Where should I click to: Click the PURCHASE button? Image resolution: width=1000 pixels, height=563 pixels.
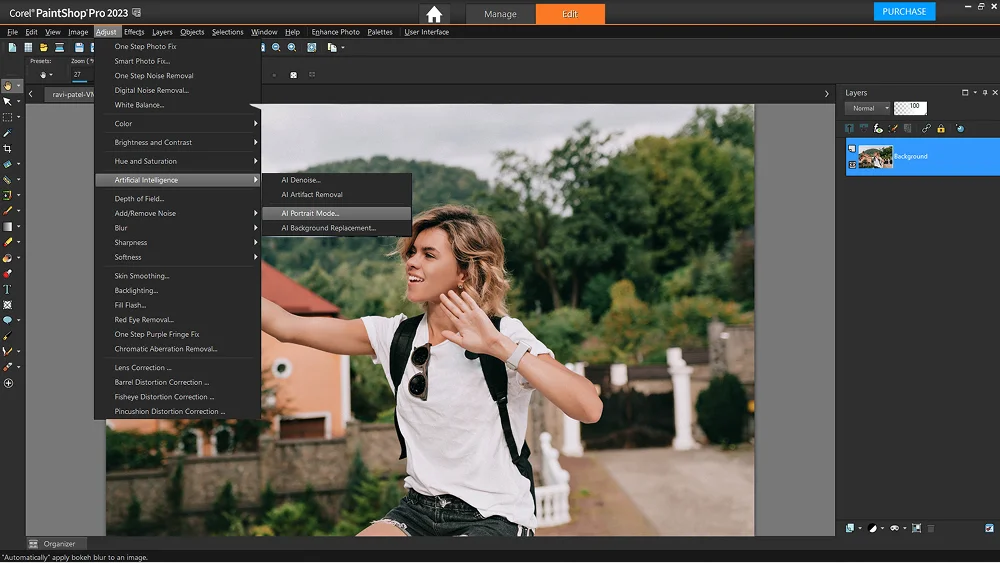[904, 12]
